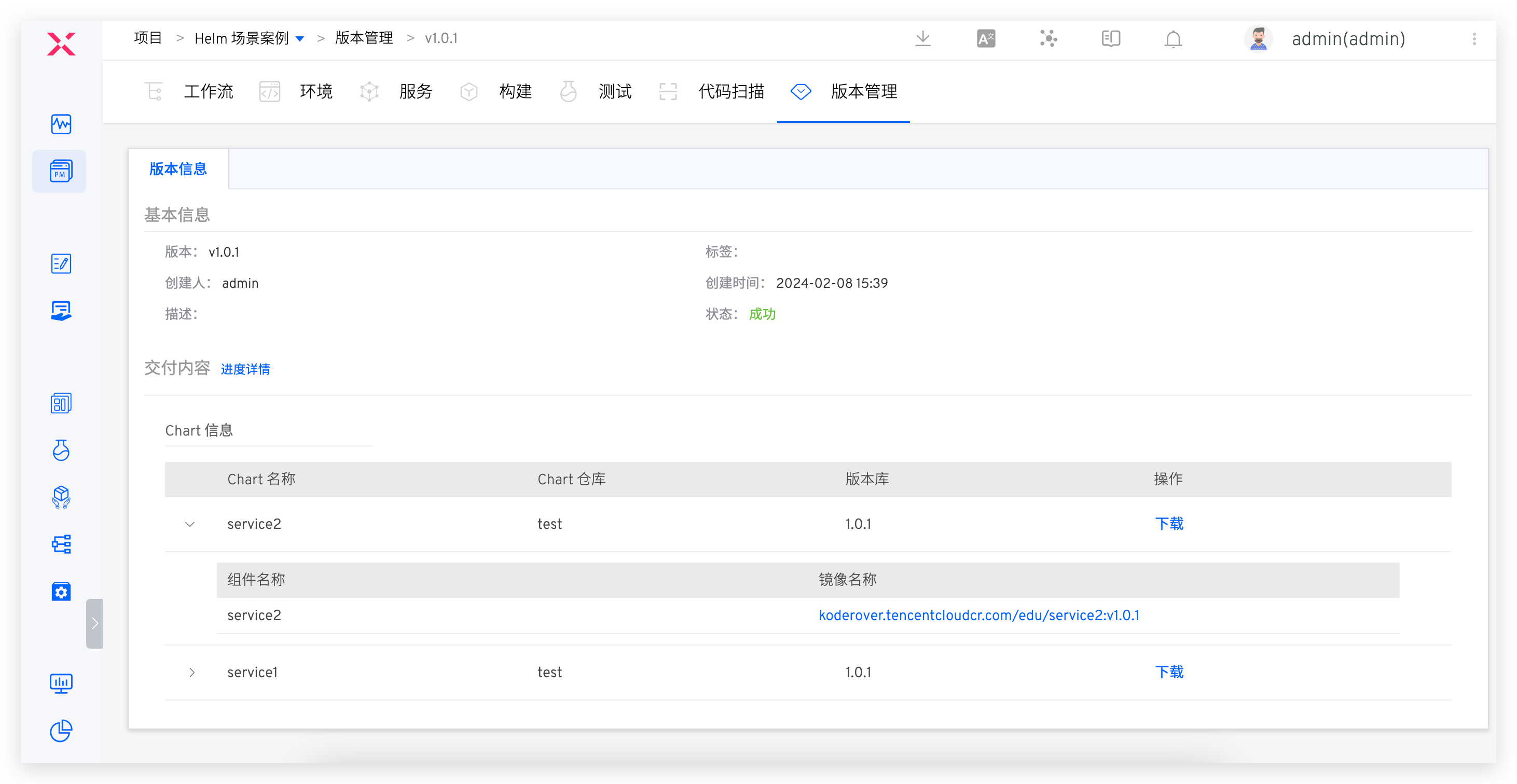Open the monitor chart sidebar icon
Image resolution: width=1517 pixels, height=784 pixels.
[x=61, y=683]
